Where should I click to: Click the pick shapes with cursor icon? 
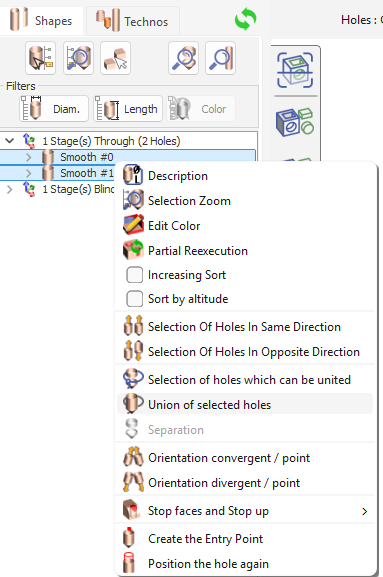pyautogui.click(x=116, y=58)
